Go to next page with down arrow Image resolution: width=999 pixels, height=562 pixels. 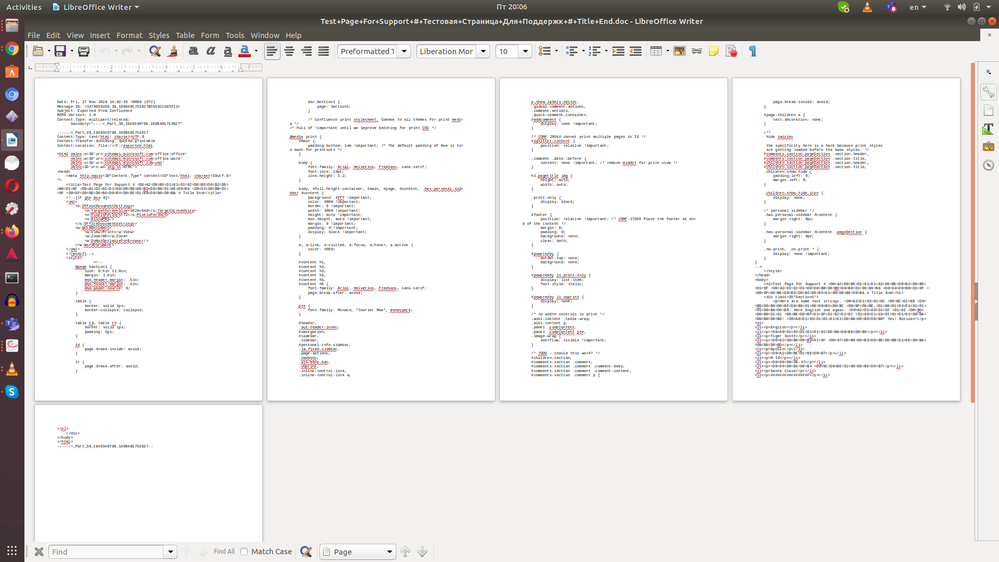[x=422, y=552]
